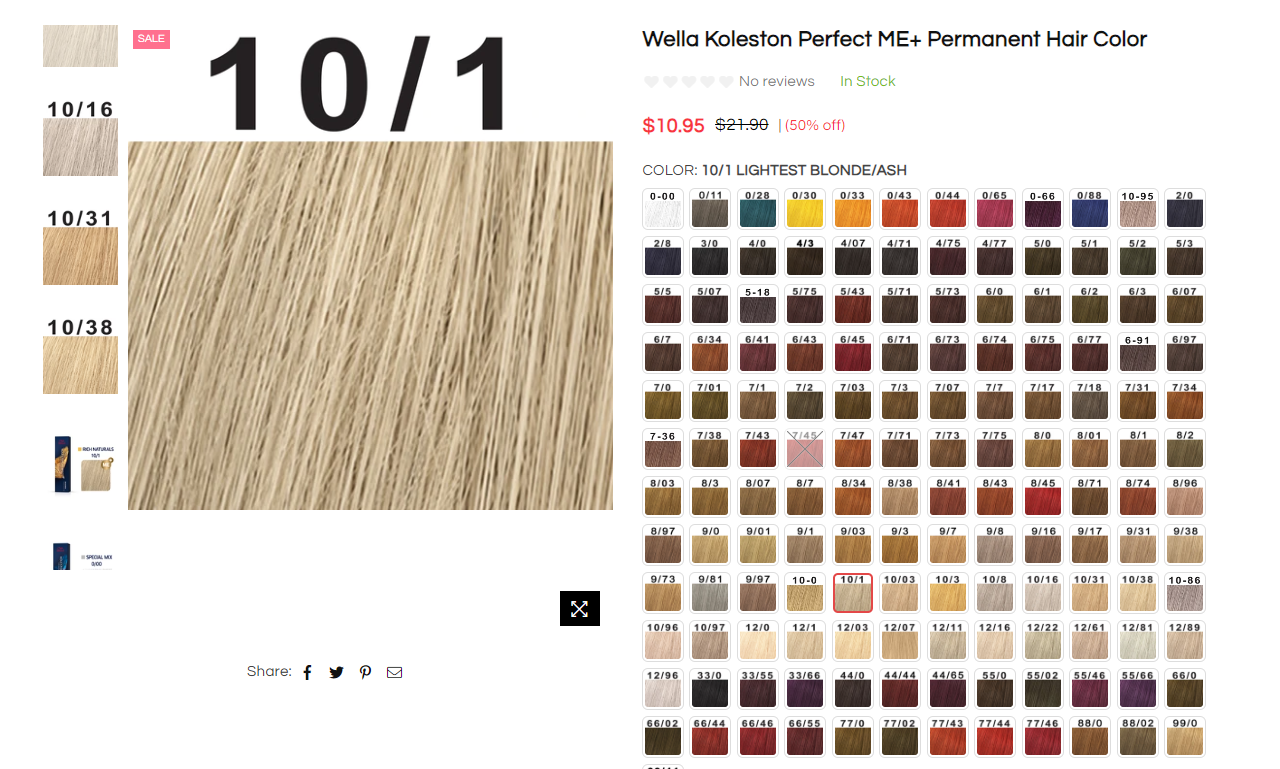Pick the 10/1 selected ash swatch
Image resolution: width=1280 pixels, height=769 pixels.
pyautogui.click(x=852, y=593)
